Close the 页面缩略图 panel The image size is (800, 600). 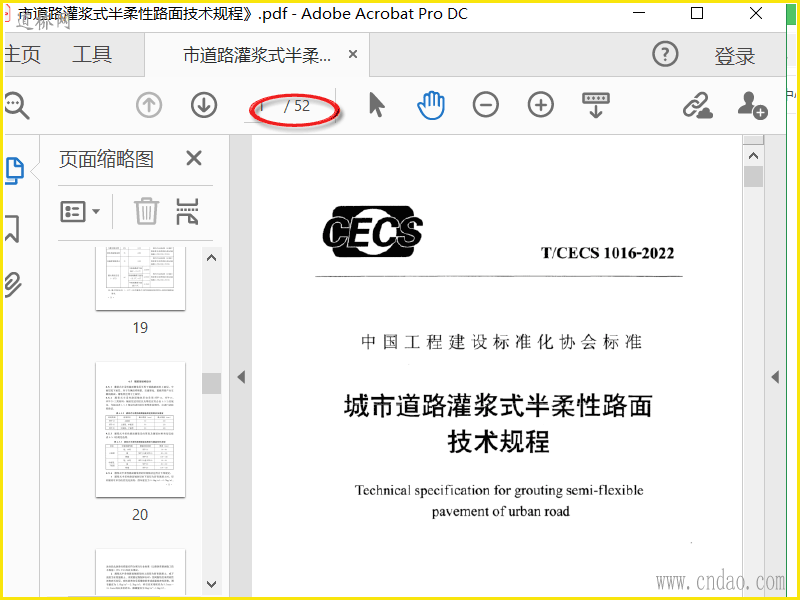tap(194, 159)
